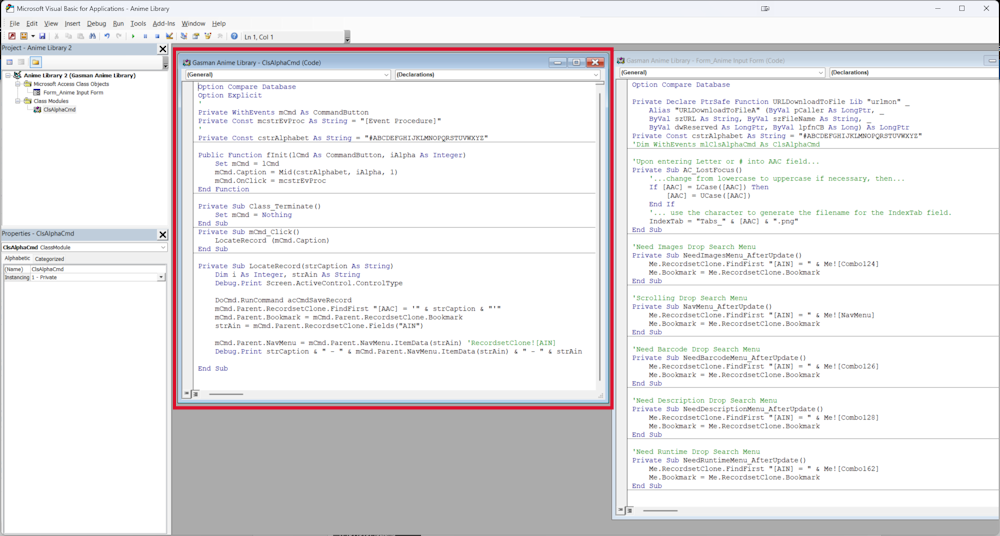Click the toolbar options overflow arrow

pyautogui.click(x=347, y=38)
